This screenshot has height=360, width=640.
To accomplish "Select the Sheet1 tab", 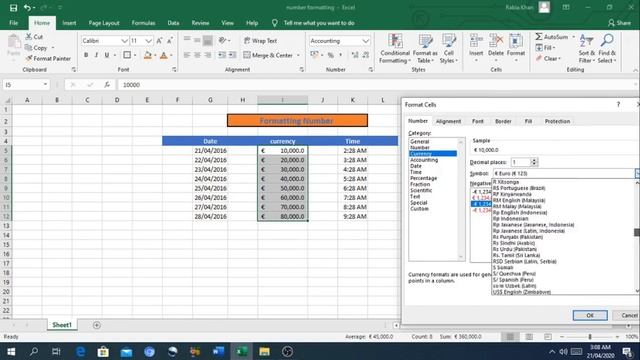I will (x=62, y=325).
